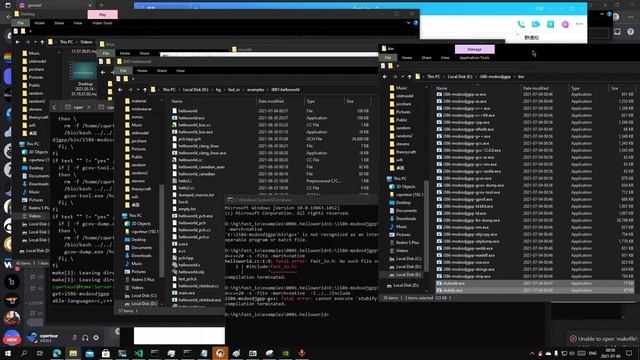This screenshot has height=360, width=640.
Task: Switch to Home tab in bin window
Action: pos(407,58)
